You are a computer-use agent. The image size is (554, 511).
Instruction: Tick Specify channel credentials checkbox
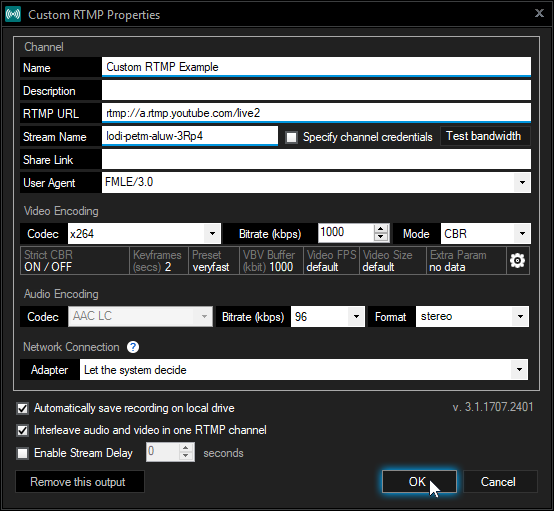291,137
